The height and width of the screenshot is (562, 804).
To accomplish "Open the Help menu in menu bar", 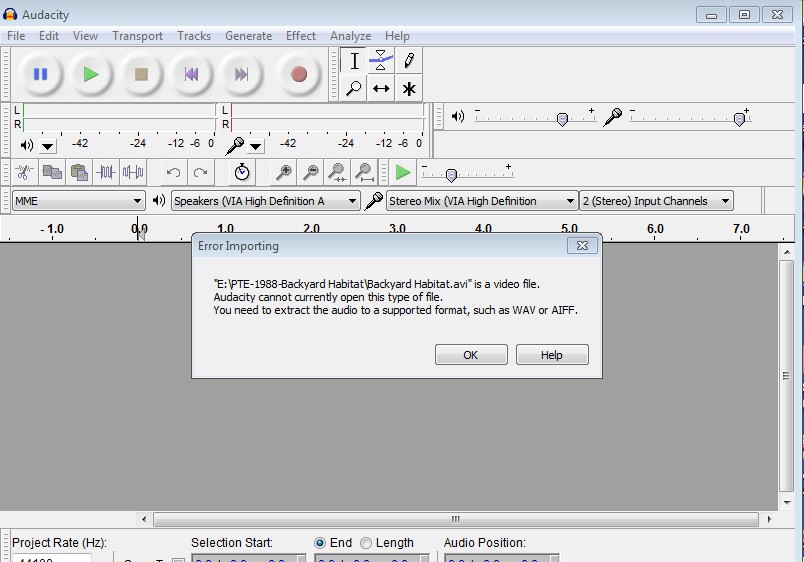I will (397, 36).
